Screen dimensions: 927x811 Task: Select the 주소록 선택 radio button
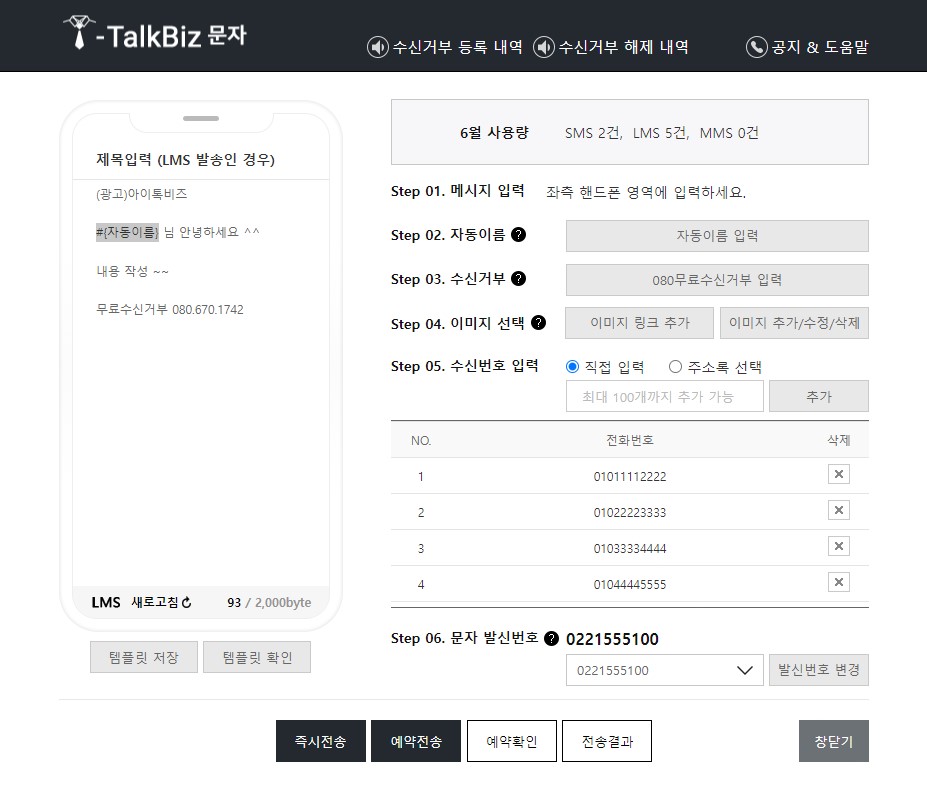point(675,366)
